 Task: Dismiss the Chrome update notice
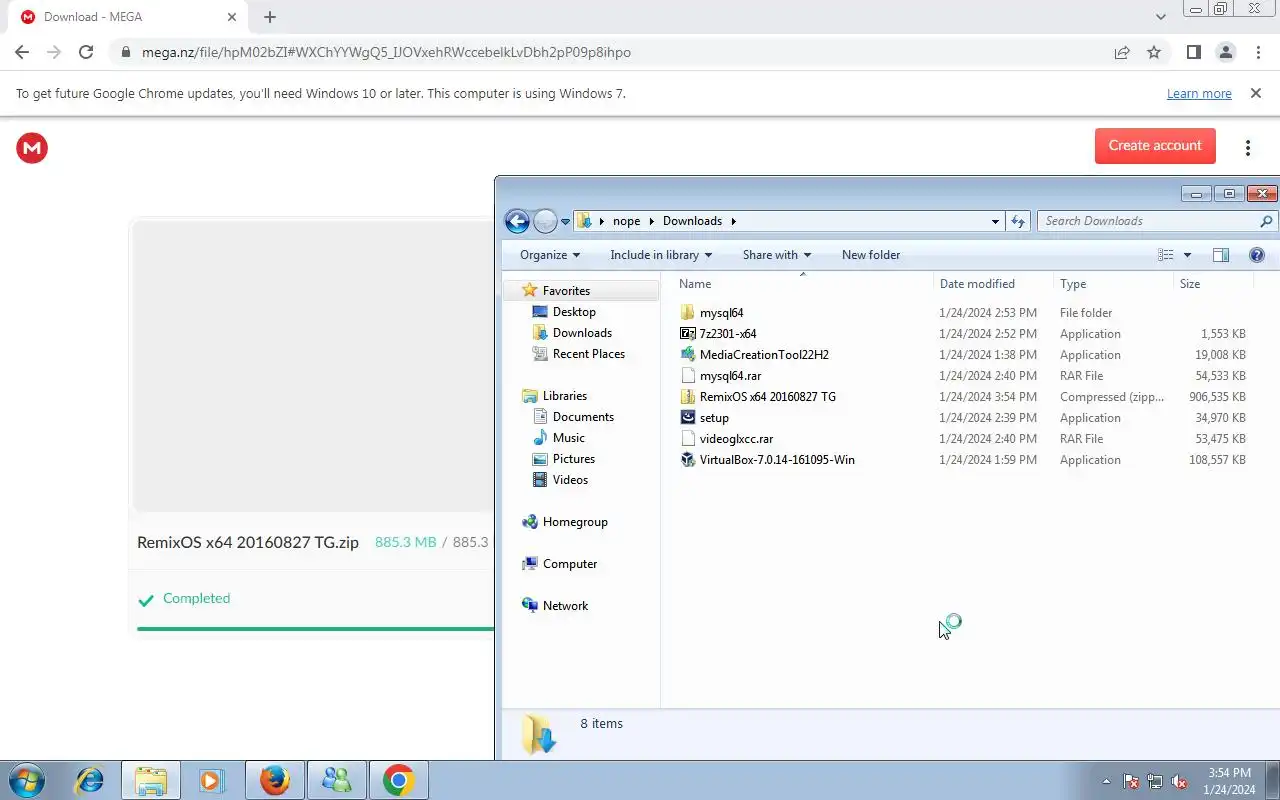(1255, 93)
